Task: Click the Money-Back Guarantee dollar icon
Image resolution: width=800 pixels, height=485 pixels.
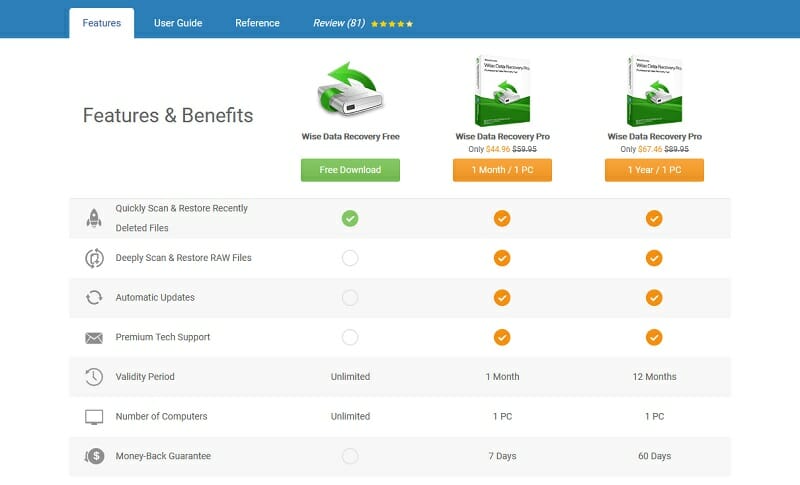Action: tap(94, 456)
